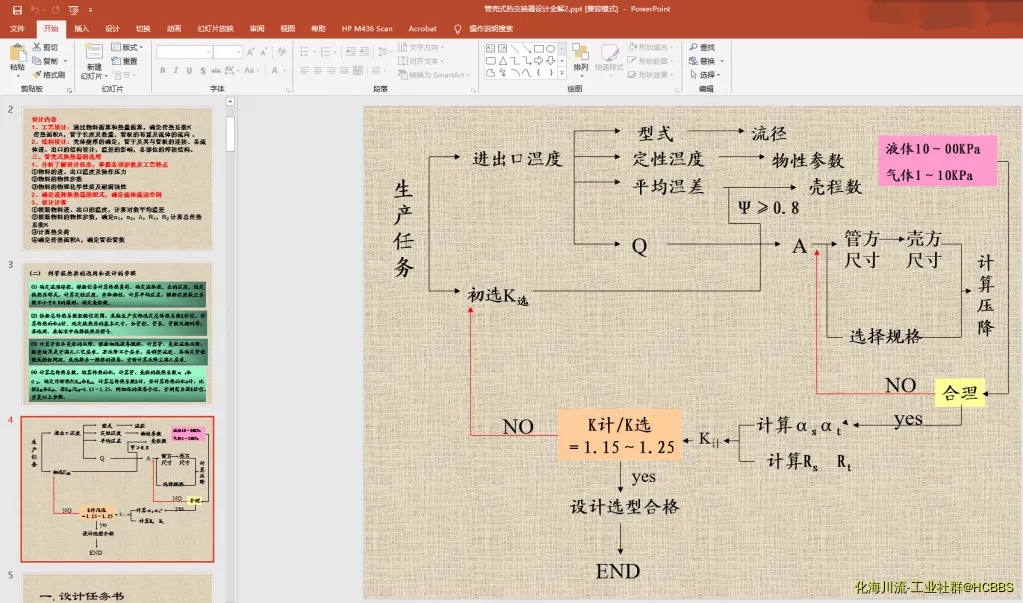Screen dimensions: 1023x603
Task: Toggle text Shadow (S) formatting
Action: tap(203, 70)
